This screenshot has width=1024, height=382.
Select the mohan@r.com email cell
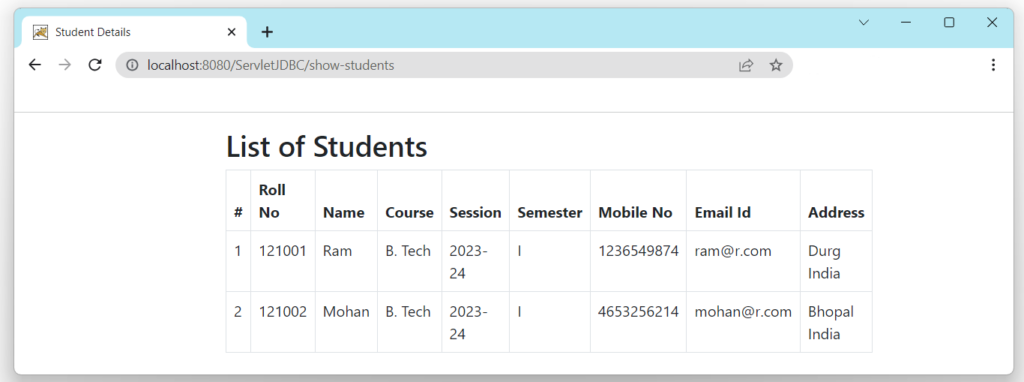pyautogui.click(x=743, y=322)
